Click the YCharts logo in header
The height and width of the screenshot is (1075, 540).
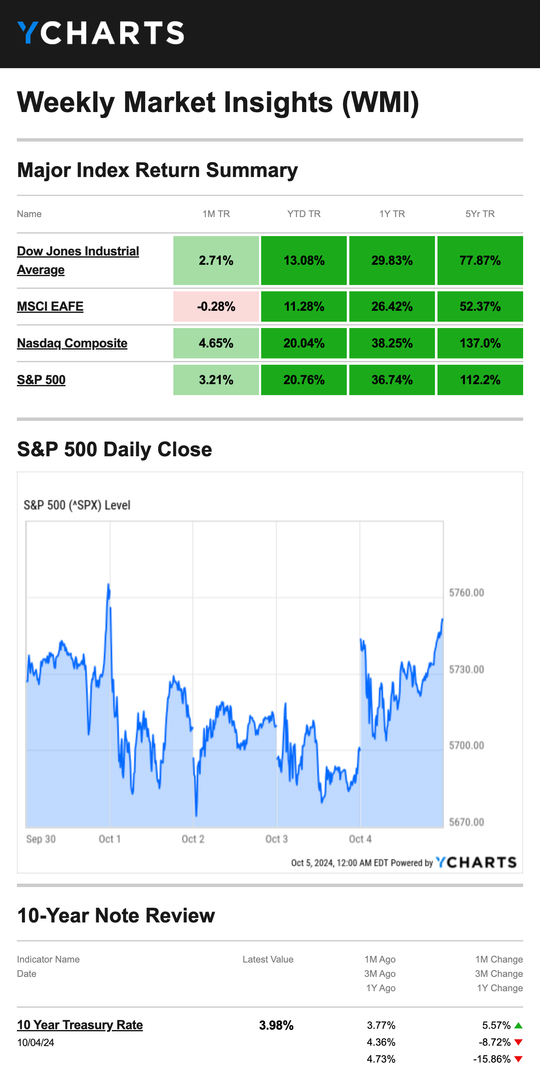click(101, 33)
